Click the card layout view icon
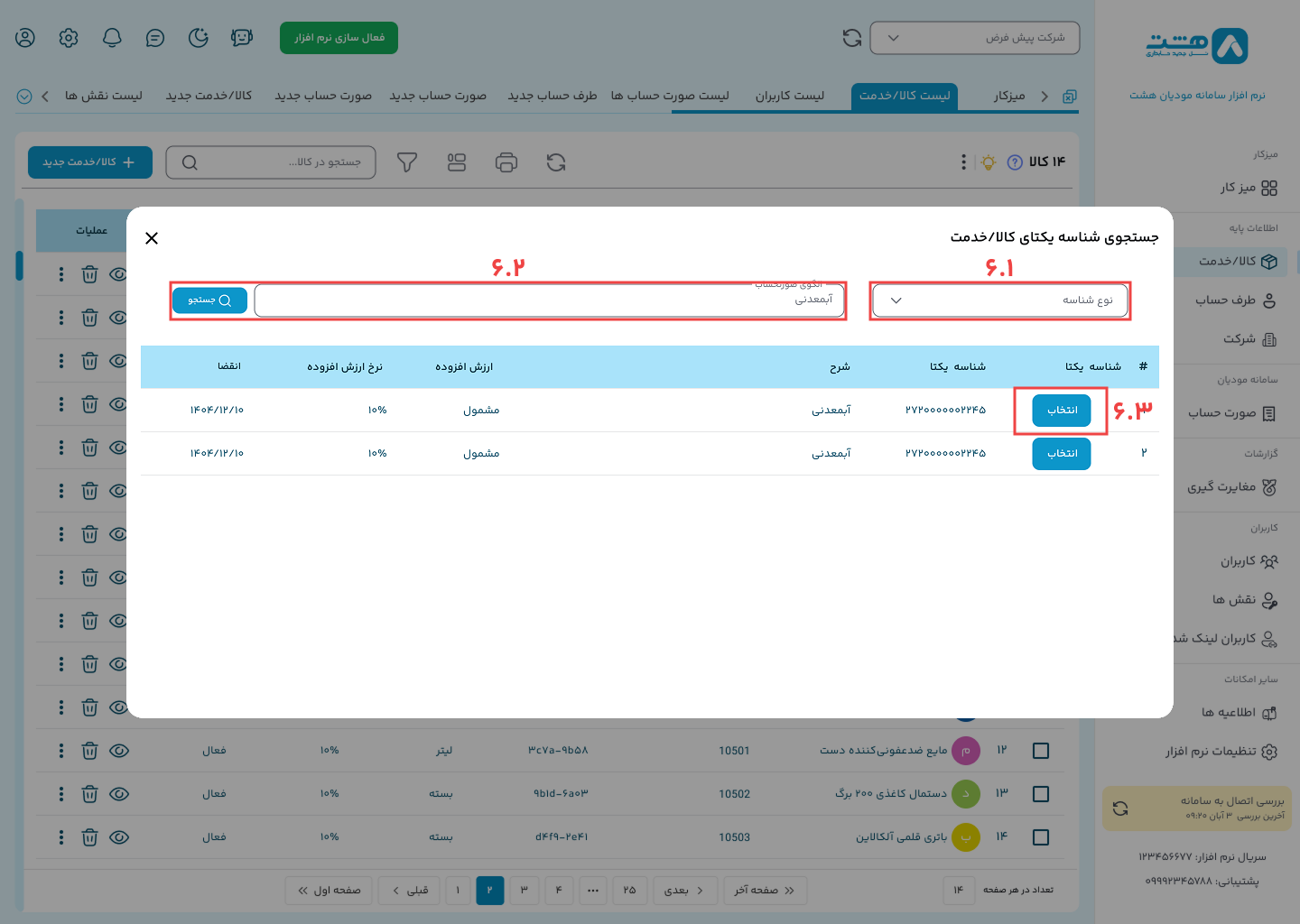Screen dimensions: 1300x924 tap(457, 162)
